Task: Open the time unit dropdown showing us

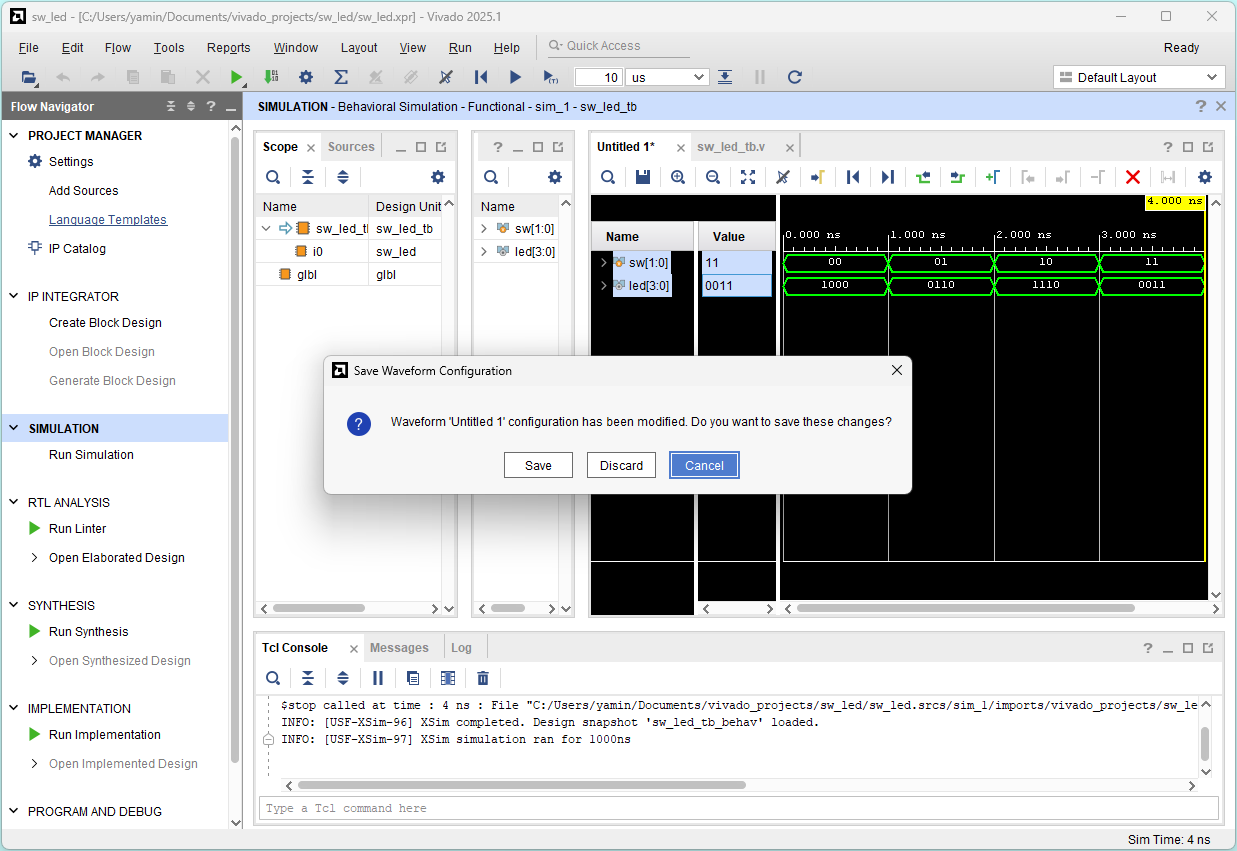Action: 668,77
